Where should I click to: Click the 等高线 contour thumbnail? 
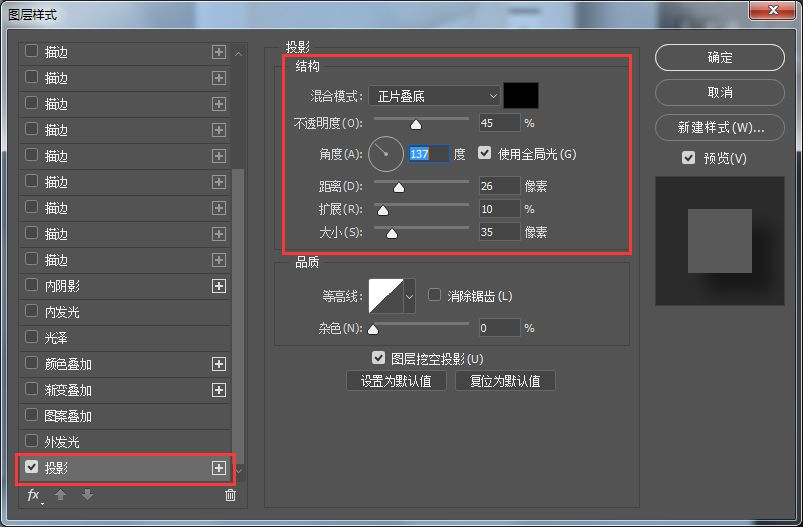[386, 296]
